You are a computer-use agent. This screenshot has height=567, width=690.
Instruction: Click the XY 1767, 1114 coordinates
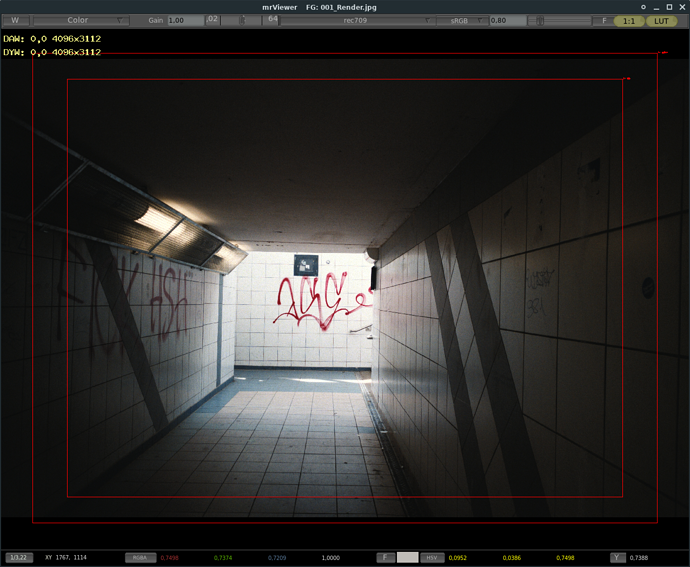(66, 557)
